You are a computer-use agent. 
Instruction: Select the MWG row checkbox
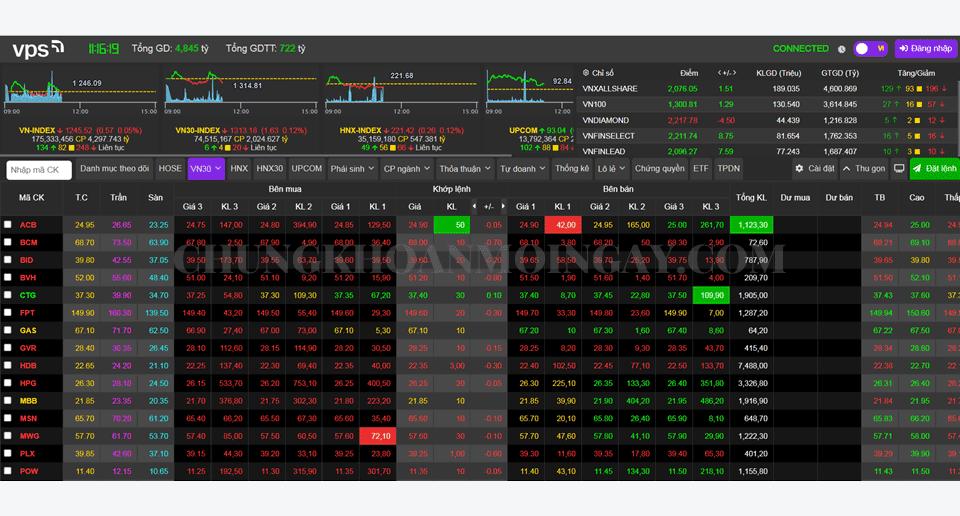pos(8,436)
